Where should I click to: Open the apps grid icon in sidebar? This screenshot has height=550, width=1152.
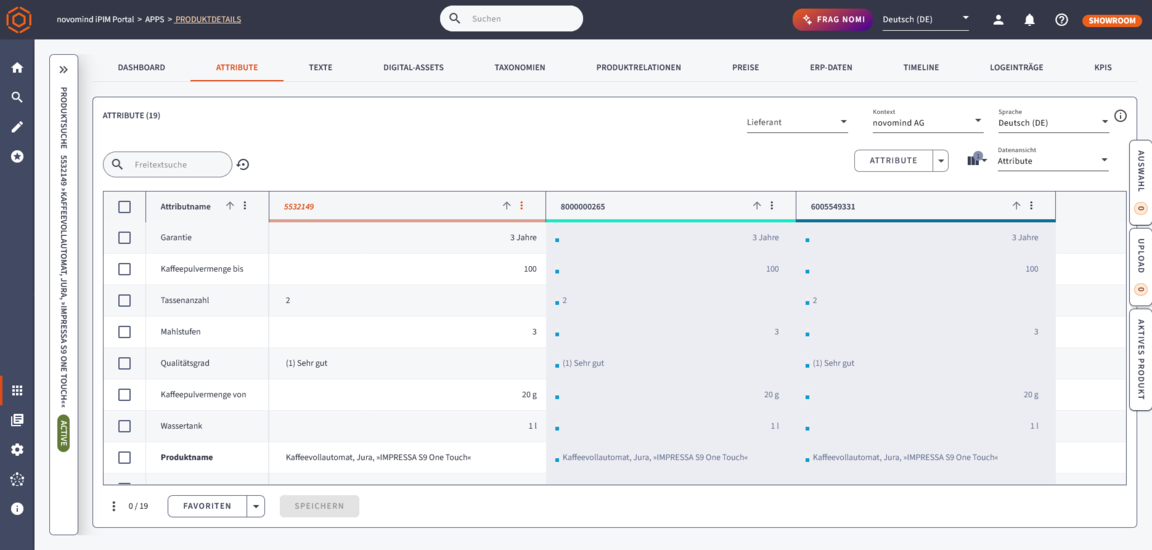tap(17, 390)
